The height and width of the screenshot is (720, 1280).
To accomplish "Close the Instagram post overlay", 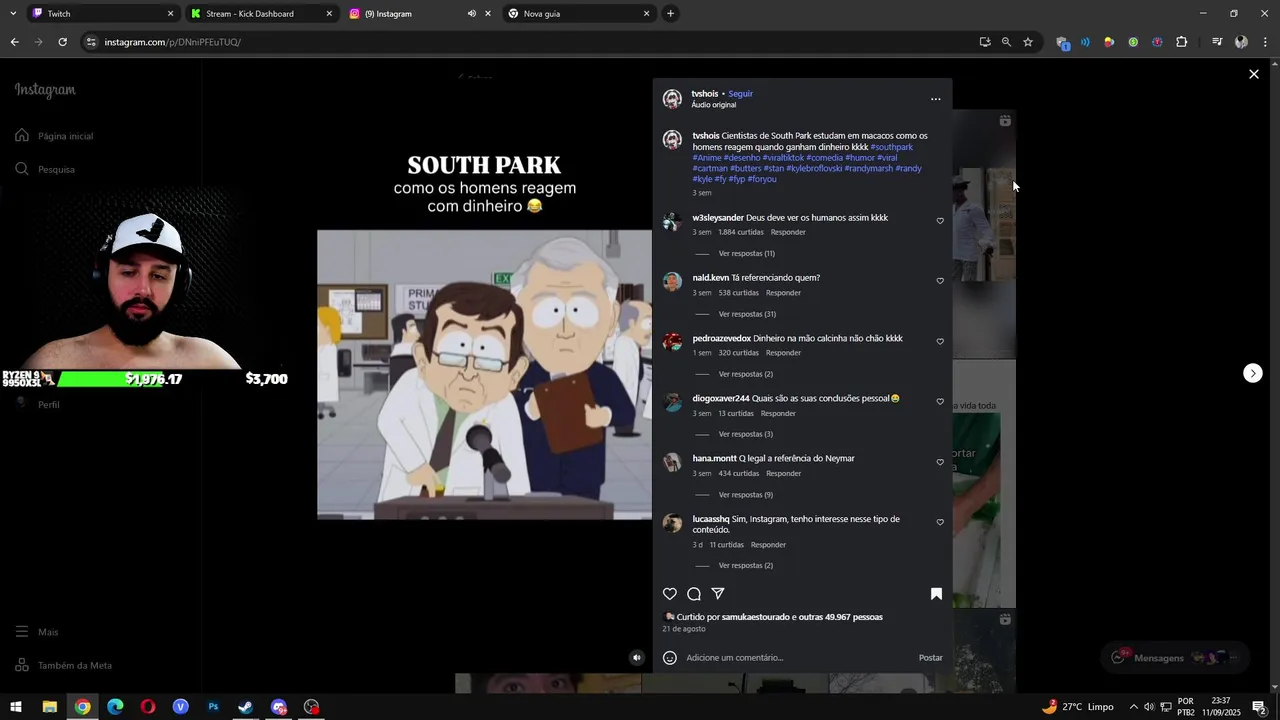I will [x=1253, y=74].
